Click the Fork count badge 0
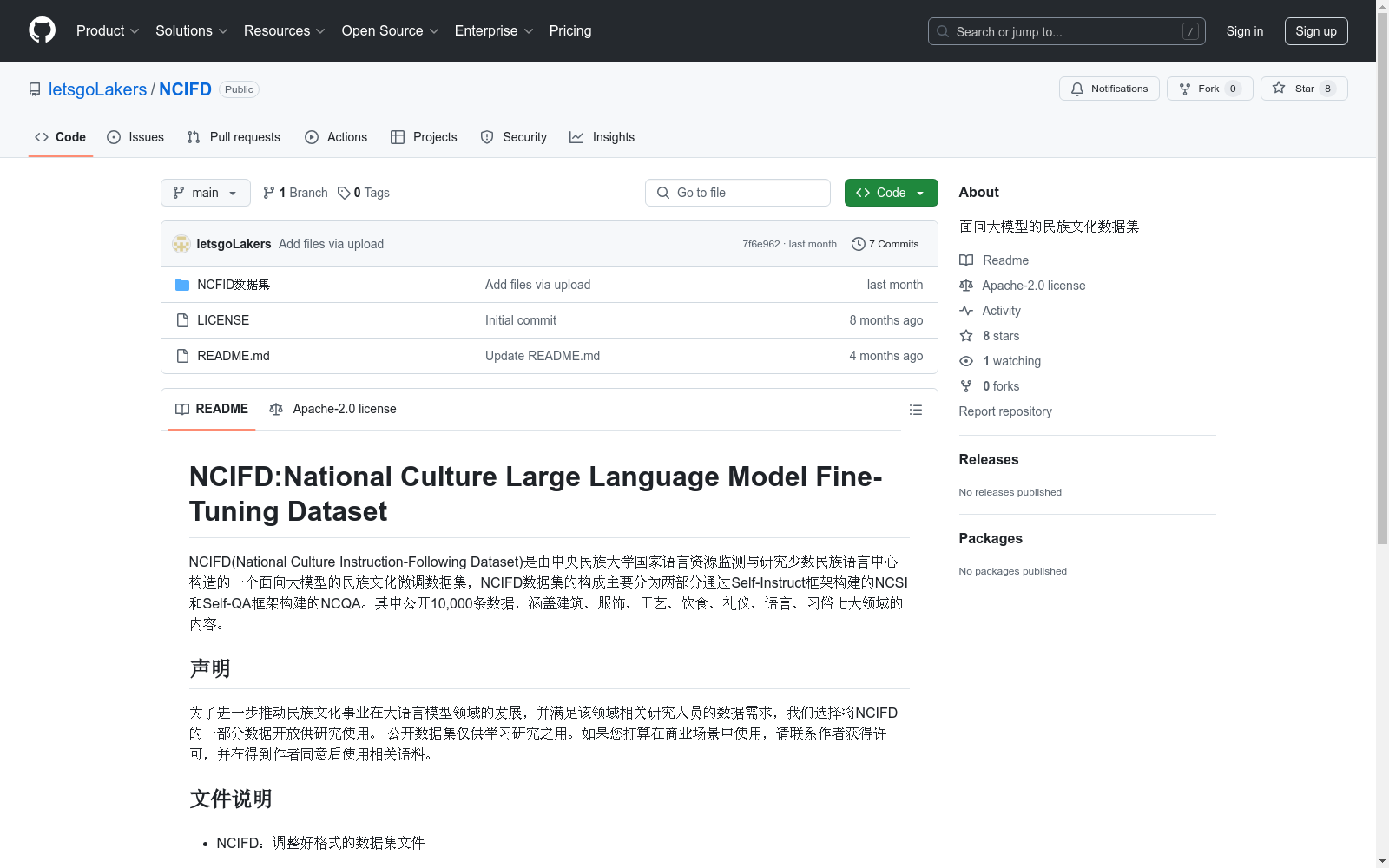Viewport: 1389px width, 868px height. pos(1233,89)
